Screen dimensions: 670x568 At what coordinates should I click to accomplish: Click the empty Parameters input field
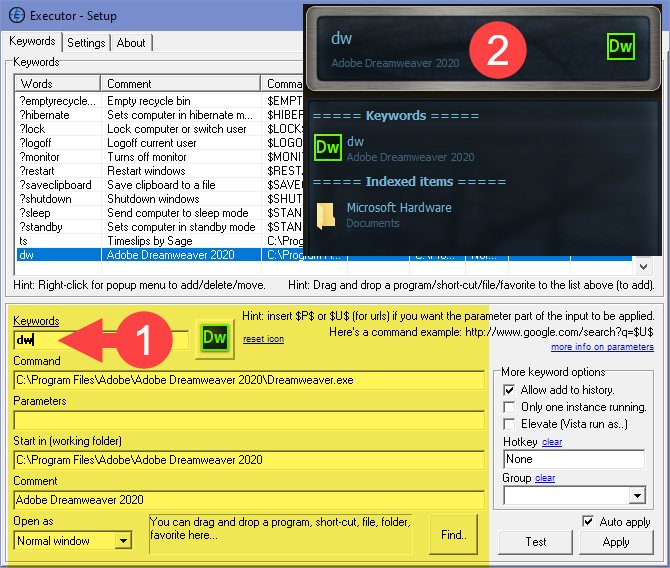249,420
